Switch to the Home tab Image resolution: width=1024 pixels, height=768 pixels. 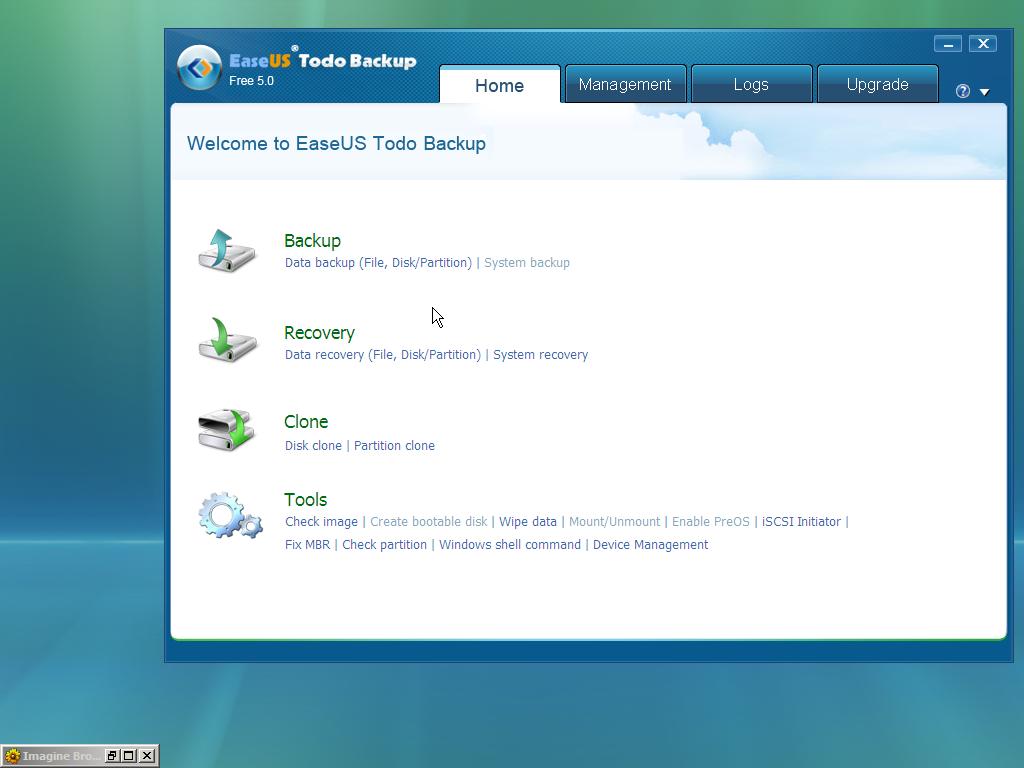tap(500, 85)
